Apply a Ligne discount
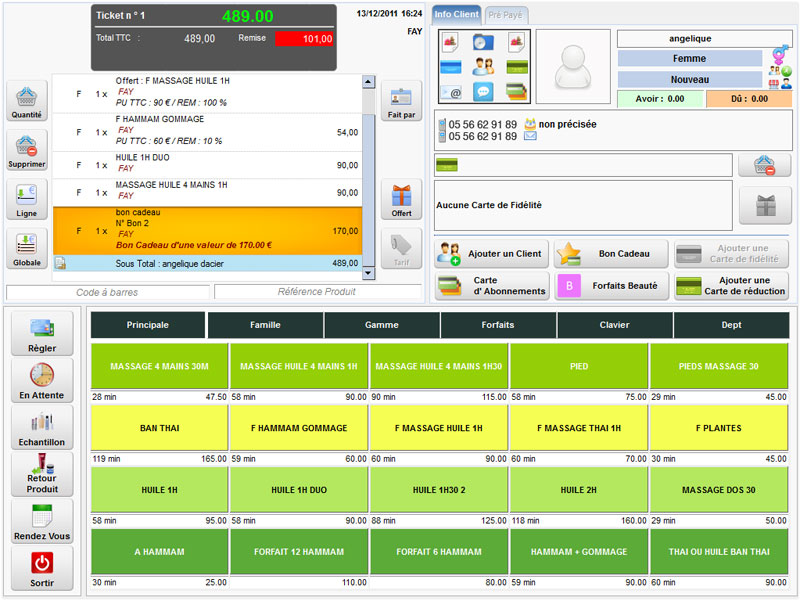Screen dimensions: 800x601 click(x=27, y=199)
